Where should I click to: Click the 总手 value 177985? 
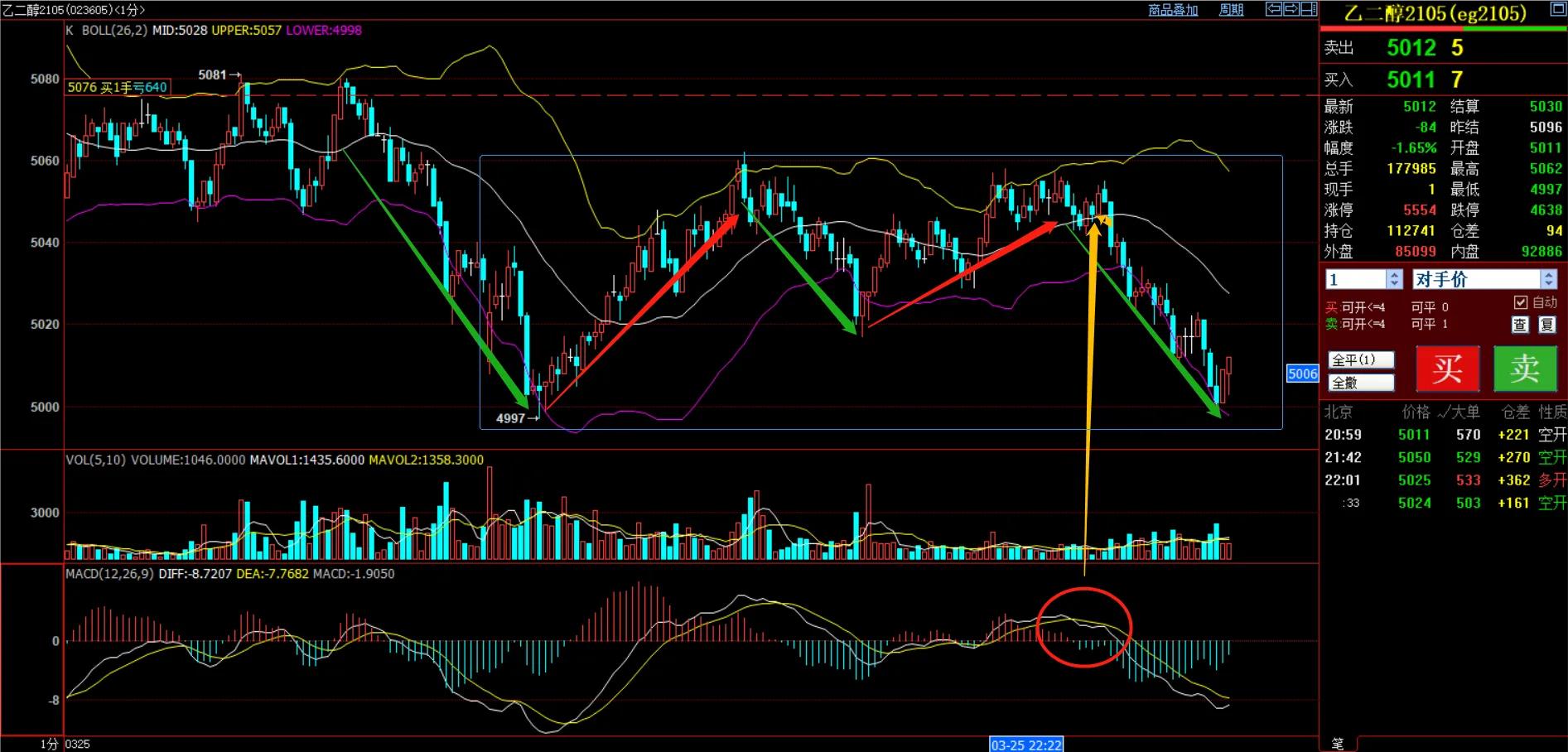click(1411, 169)
